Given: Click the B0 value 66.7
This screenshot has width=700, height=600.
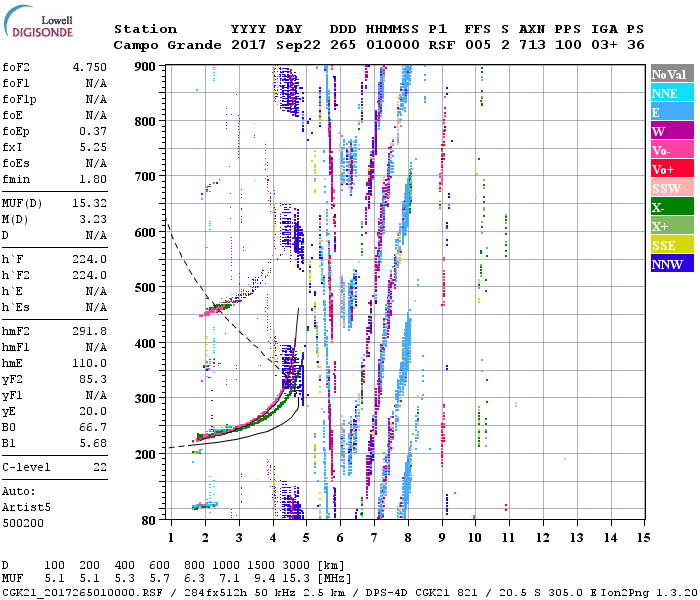Looking at the screenshot, I should tap(93, 428).
